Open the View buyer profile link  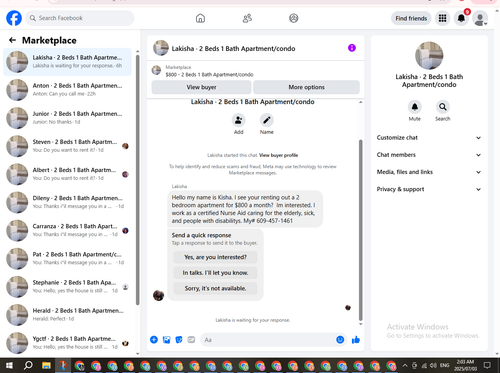pyautogui.click(x=278, y=155)
